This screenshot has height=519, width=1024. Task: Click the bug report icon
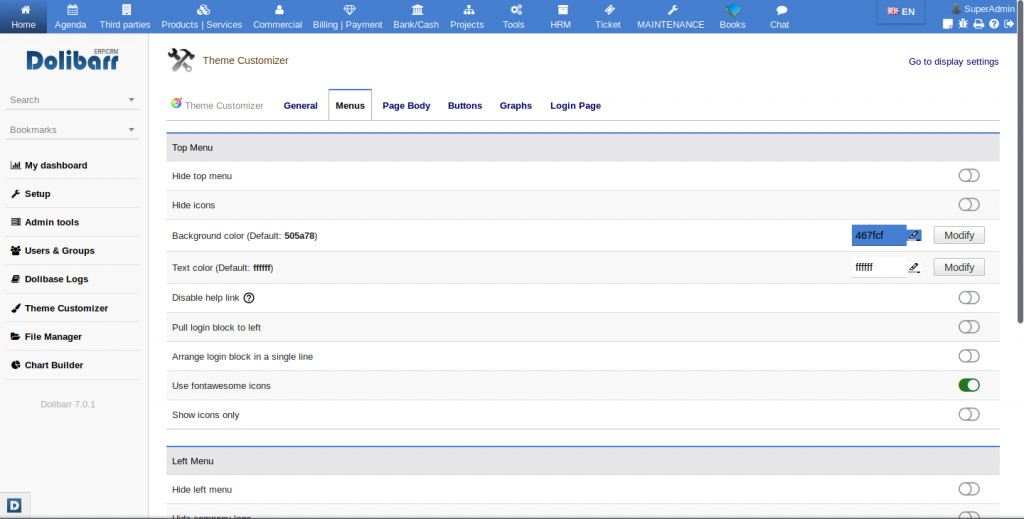(963, 24)
